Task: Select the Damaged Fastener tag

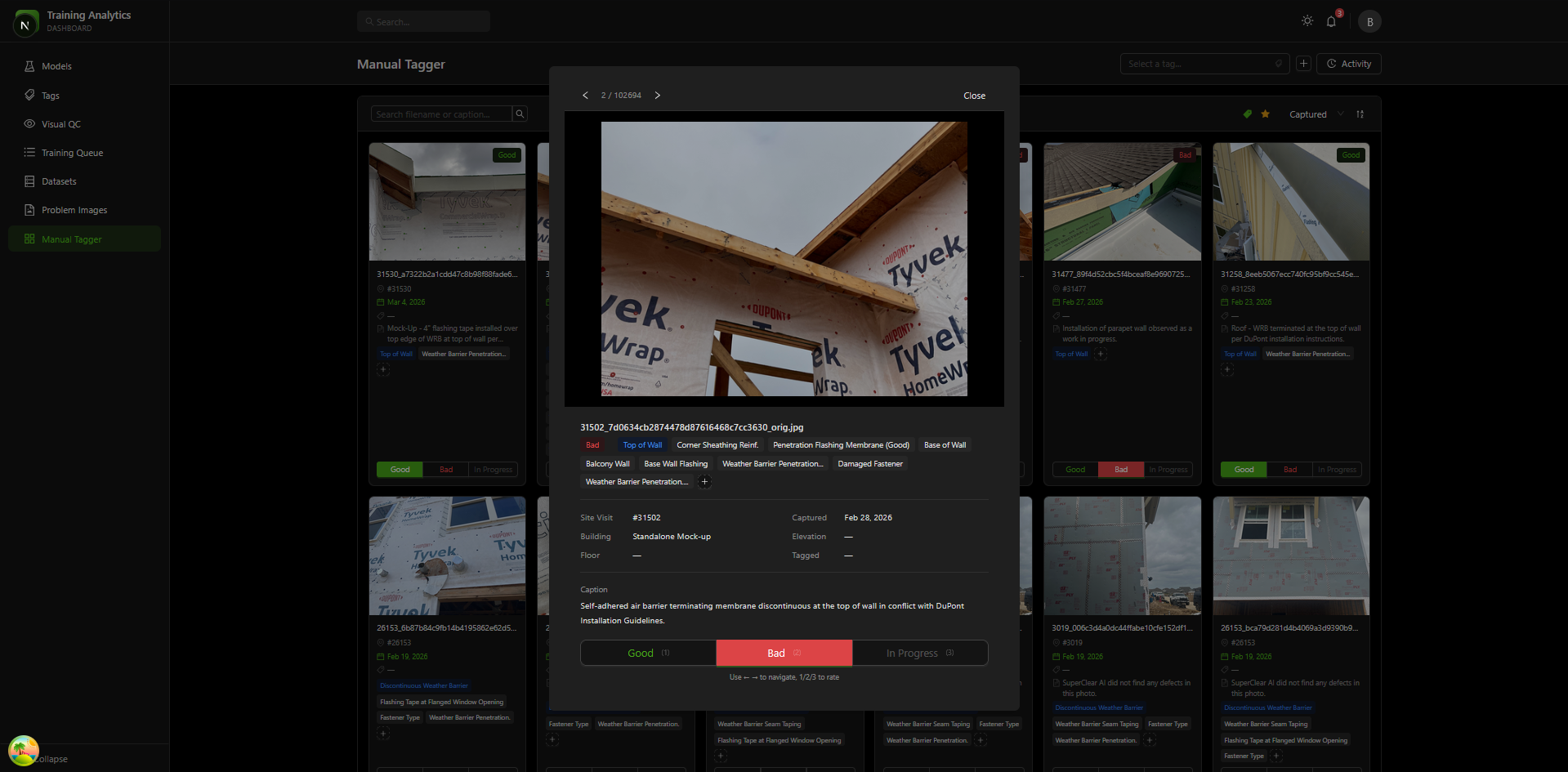Action: coord(870,464)
